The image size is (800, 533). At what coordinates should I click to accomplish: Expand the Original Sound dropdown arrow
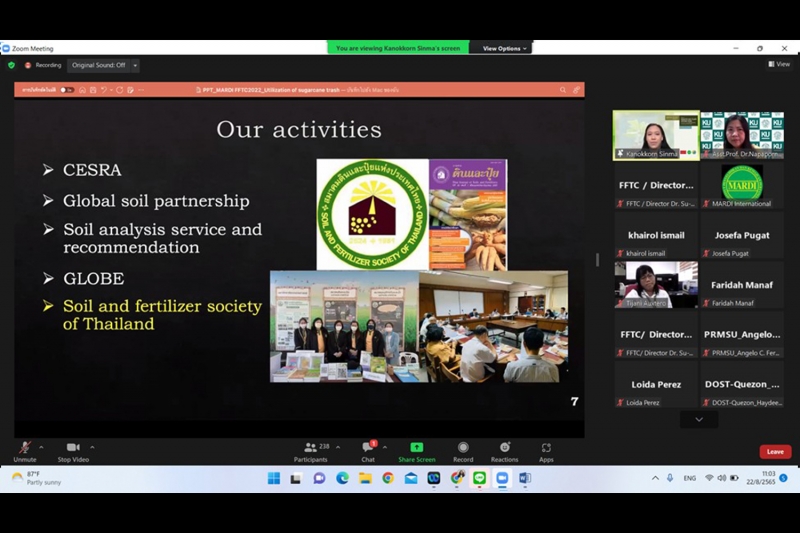tap(135, 65)
